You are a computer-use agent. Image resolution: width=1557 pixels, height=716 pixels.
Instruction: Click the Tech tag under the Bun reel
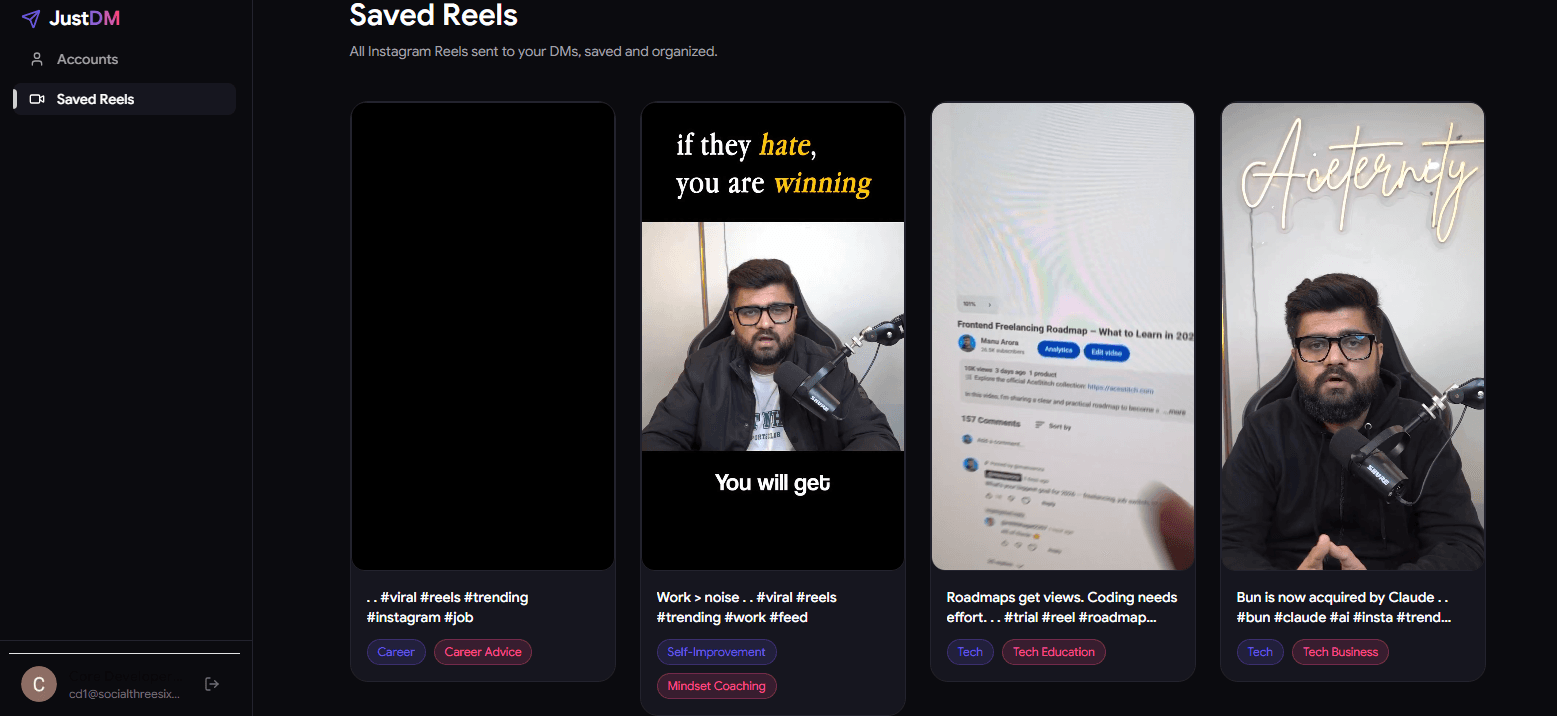[1260, 651]
